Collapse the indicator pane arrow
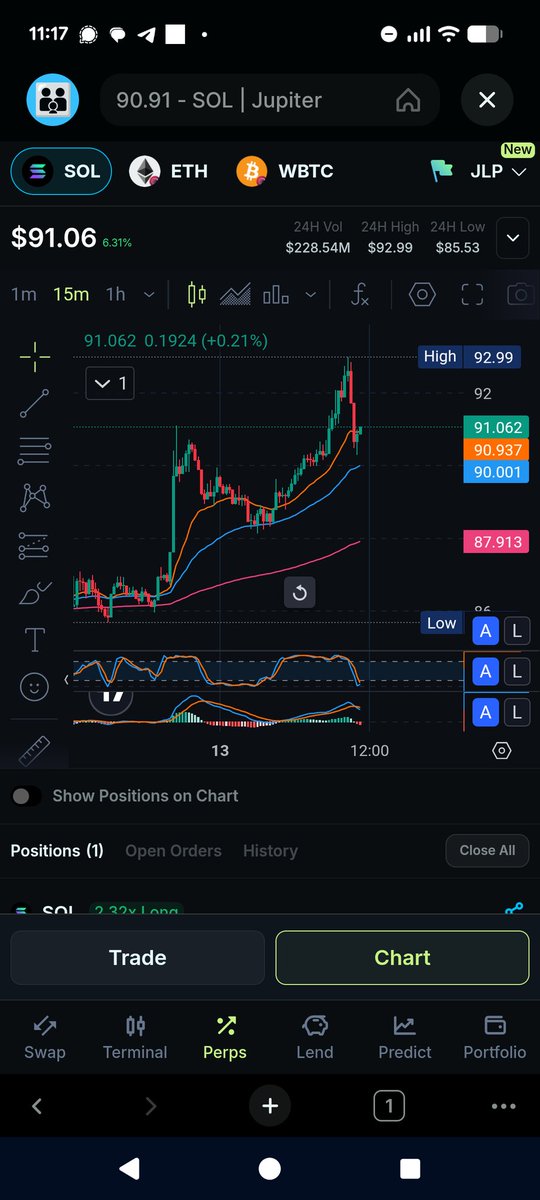This screenshot has width=540, height=1200. pos(67,680)
